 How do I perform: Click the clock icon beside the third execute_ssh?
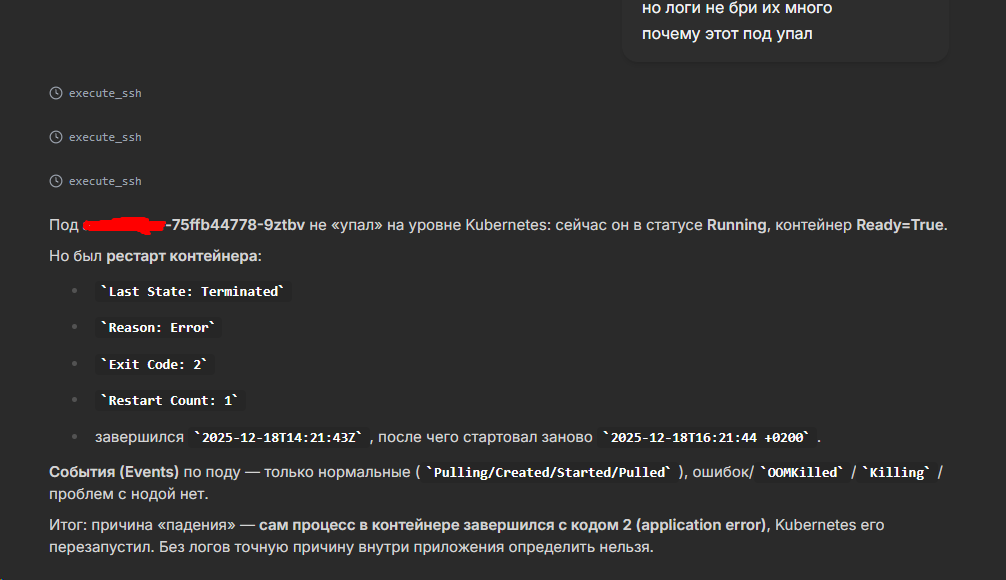(x=56, y=181)
